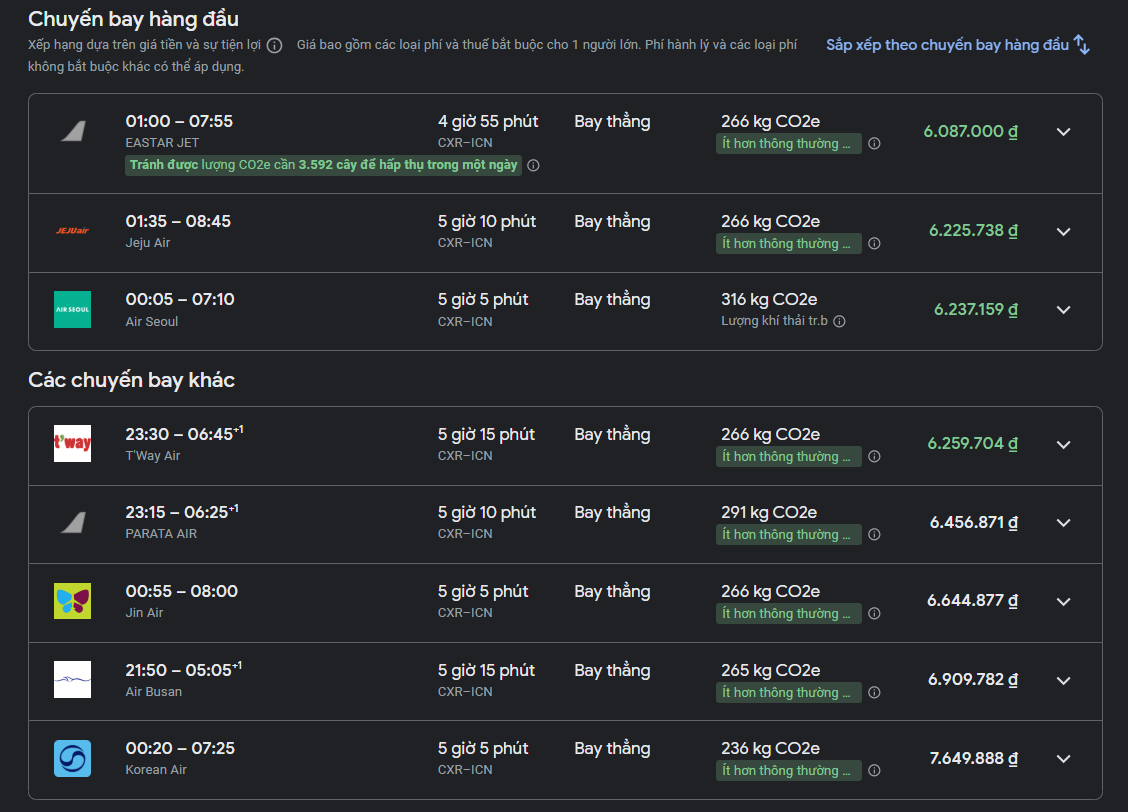Open sort by top flights option
The width and height of the screenshot is (1128, 812).
(x=957, y=45)
